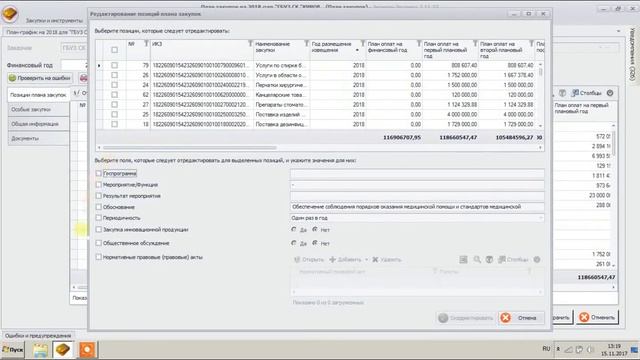Click the grid's vertical scrollbar up arrow

click(540, 64)
